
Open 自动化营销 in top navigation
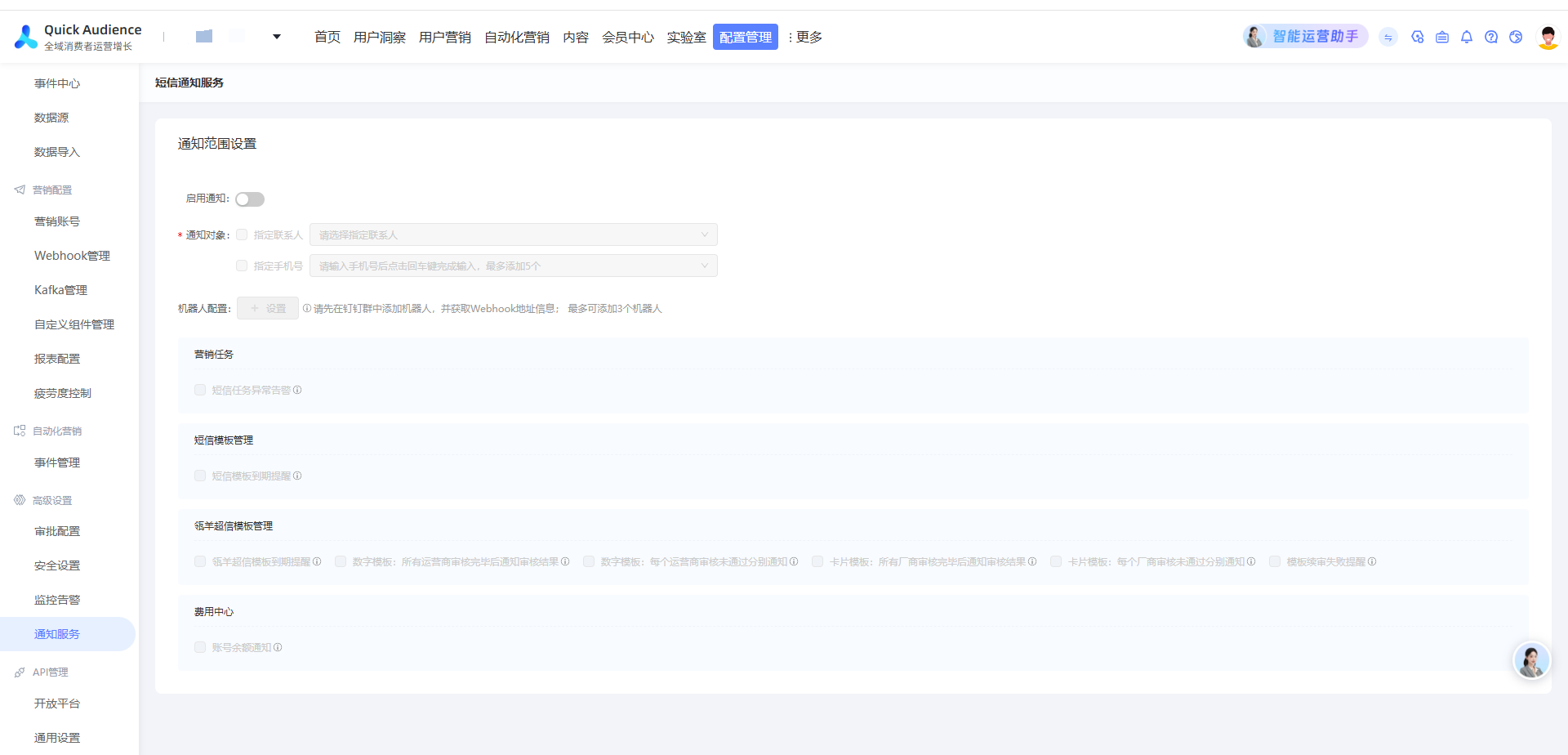[517, 37]
